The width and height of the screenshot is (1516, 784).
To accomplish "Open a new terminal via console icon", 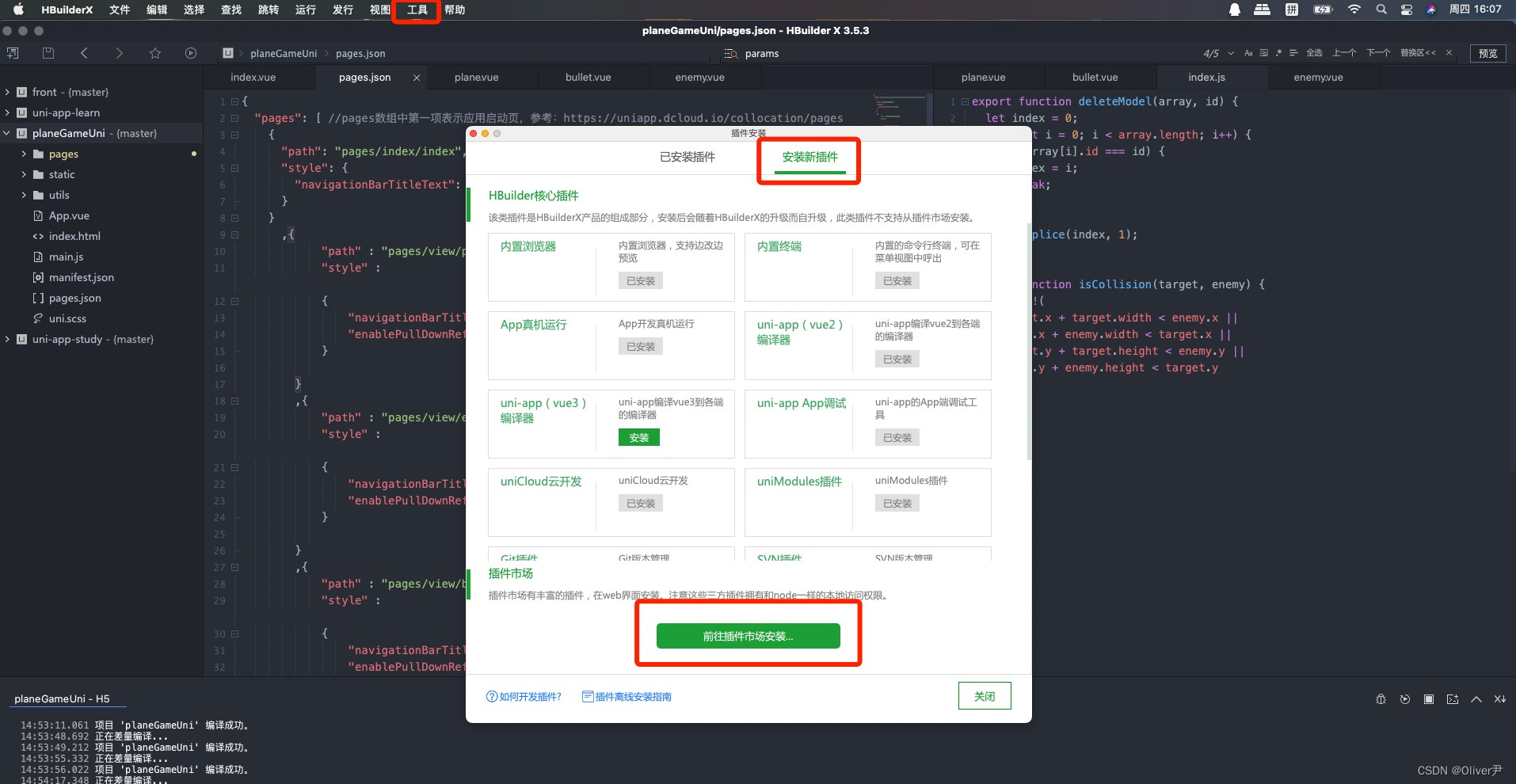I will 1453,699.
